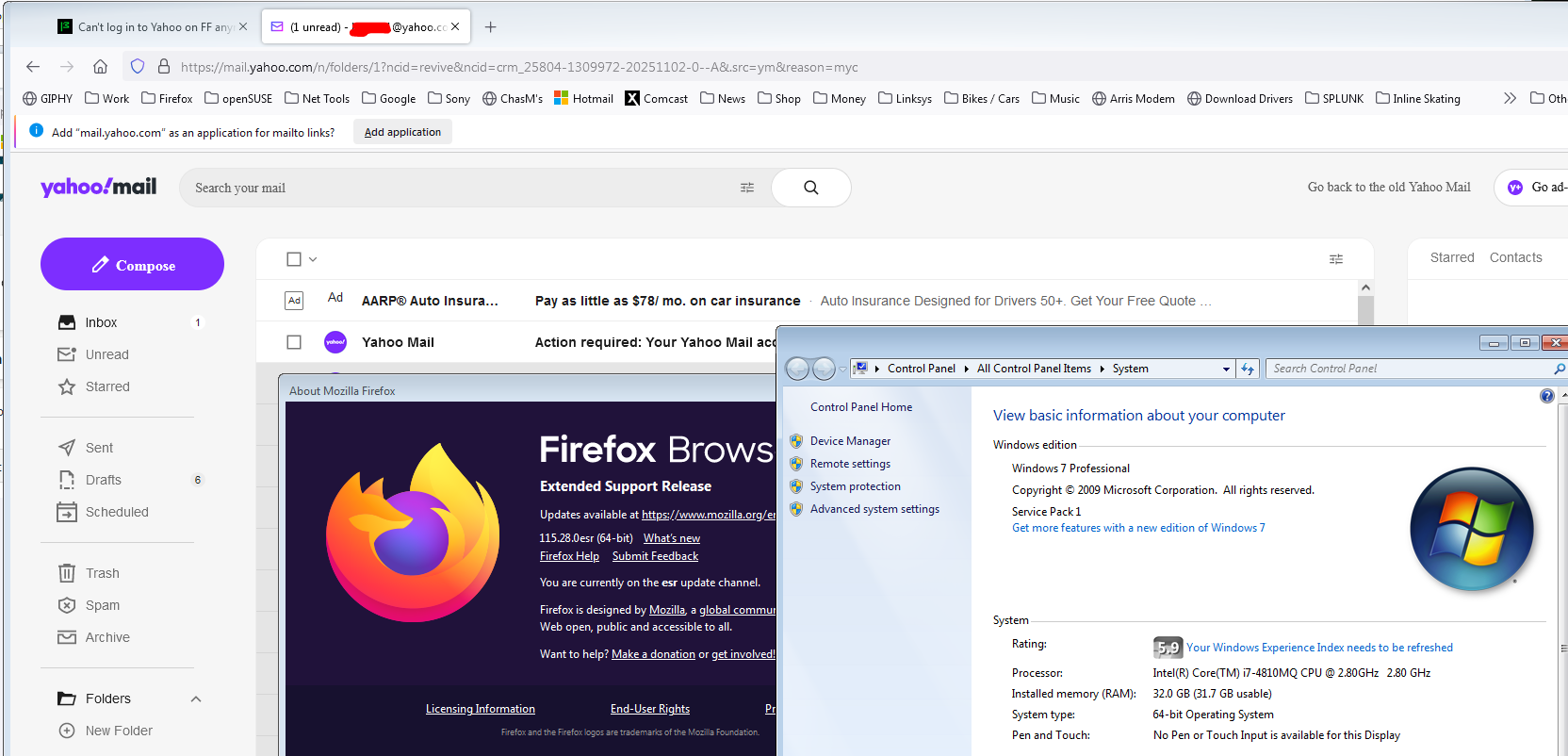Compose a new email
The image size is (1568, 756).
pyautogui.click(x=132, y=264)
